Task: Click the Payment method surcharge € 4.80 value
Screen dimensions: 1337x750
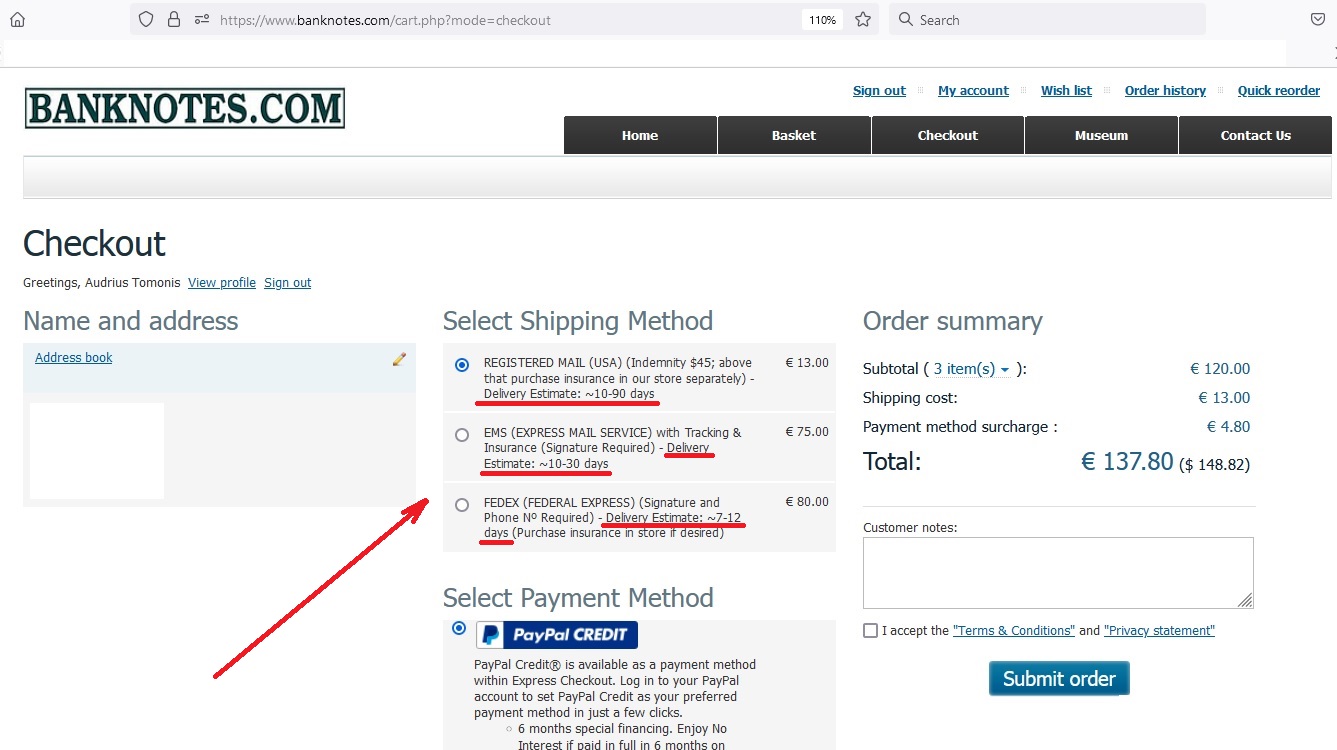Action: (1228, 427)
